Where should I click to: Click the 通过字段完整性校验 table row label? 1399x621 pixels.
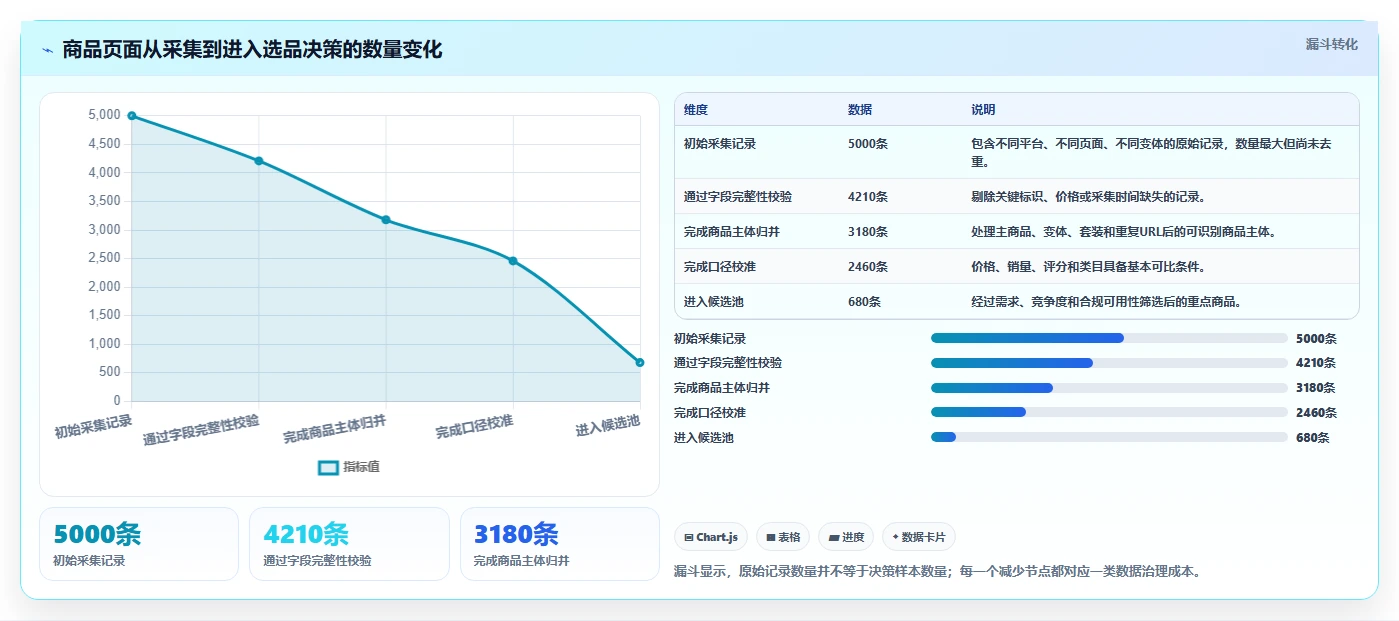(738, 197)
